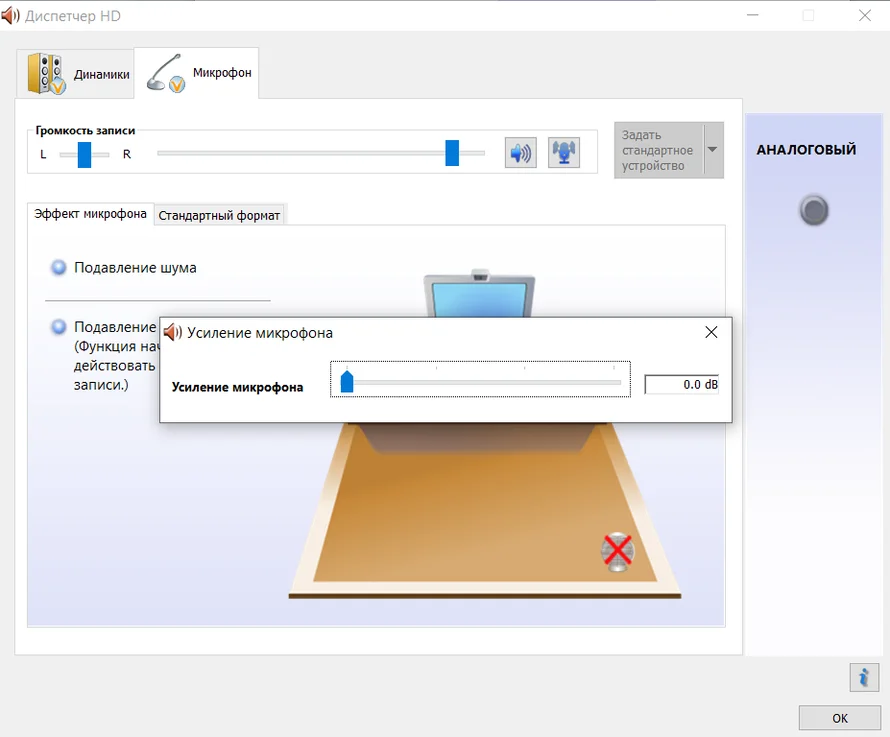Click the recording volume slider handle
Screen dimensions: 890x737
click(452, 153)
